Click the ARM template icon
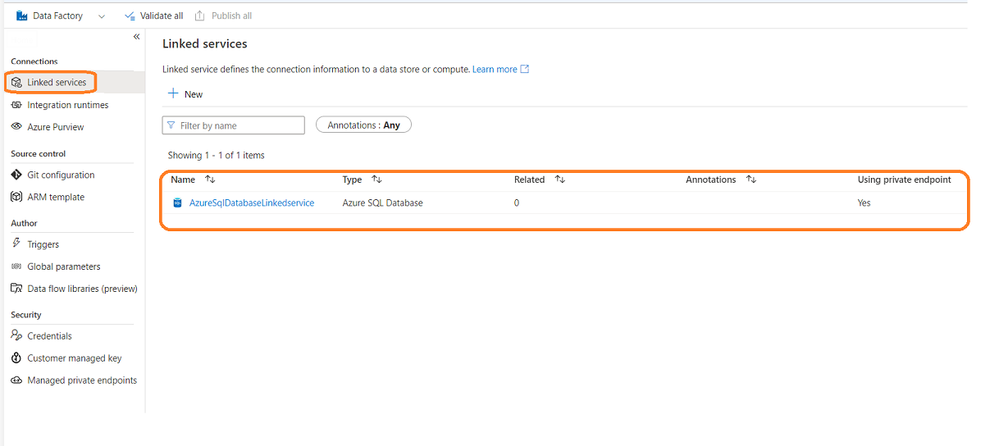 pos(17,197)
